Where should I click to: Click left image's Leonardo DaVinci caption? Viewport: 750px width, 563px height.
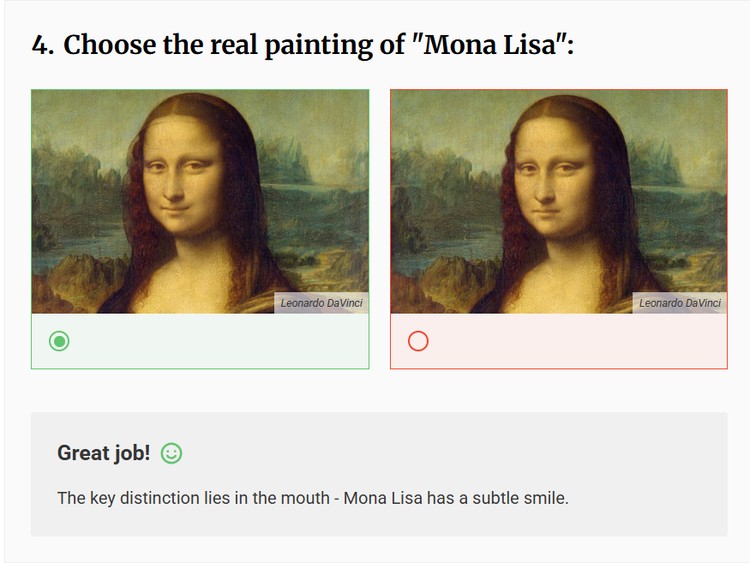tap(321, 303)
